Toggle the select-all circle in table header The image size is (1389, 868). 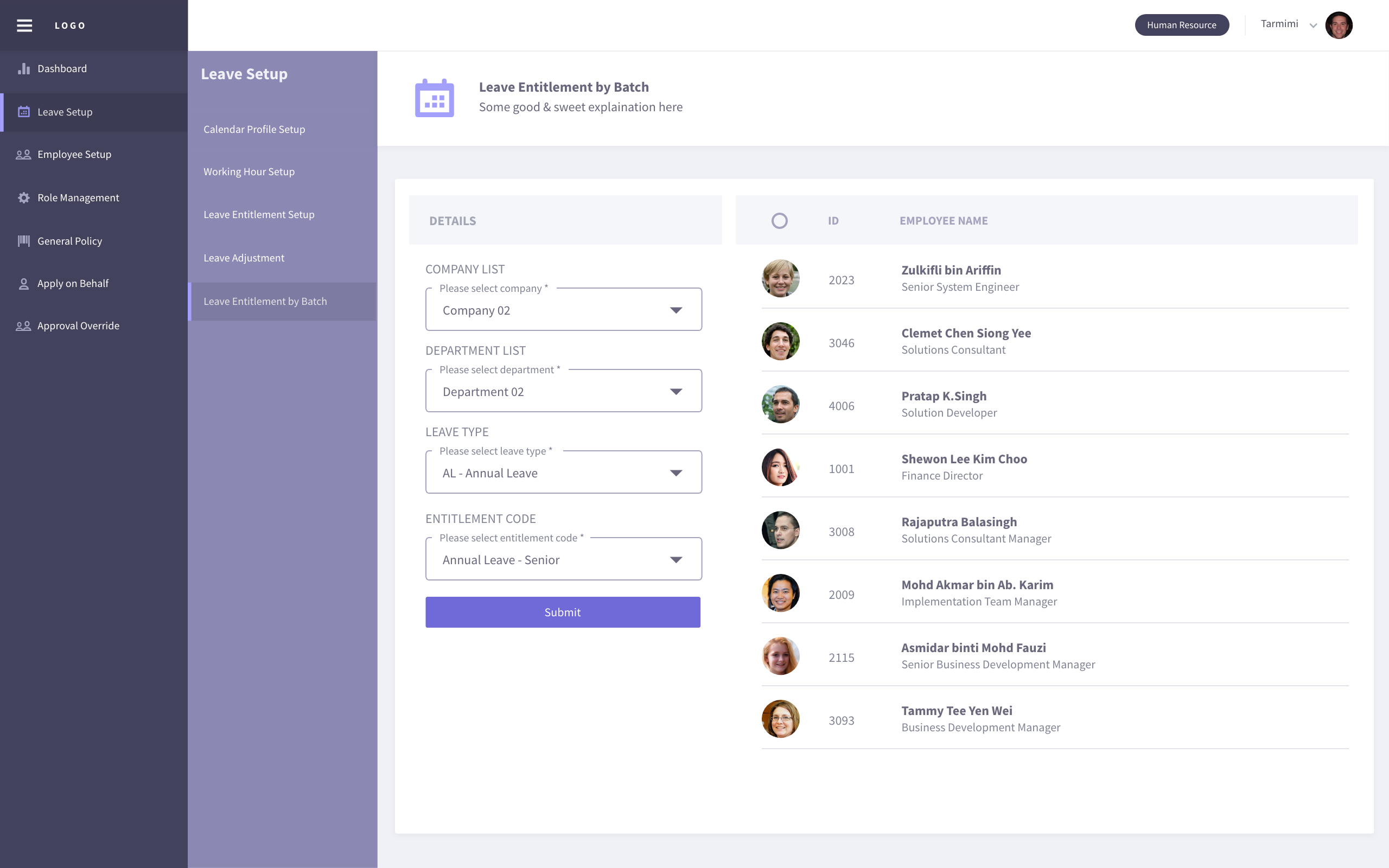(x=780, y=220)
